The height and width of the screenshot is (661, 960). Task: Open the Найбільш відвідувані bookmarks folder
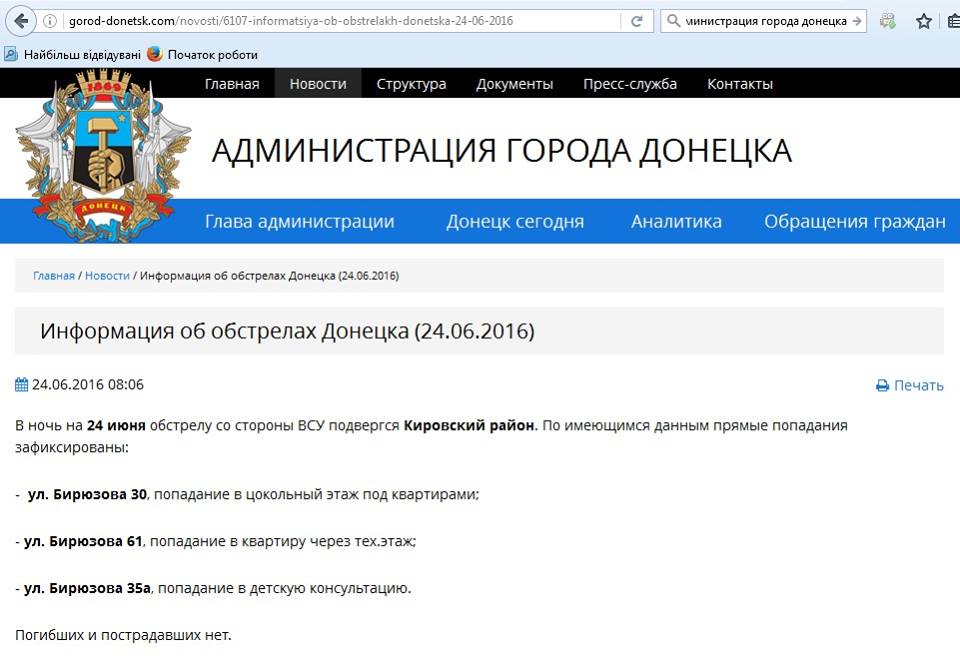coord(72,54)
